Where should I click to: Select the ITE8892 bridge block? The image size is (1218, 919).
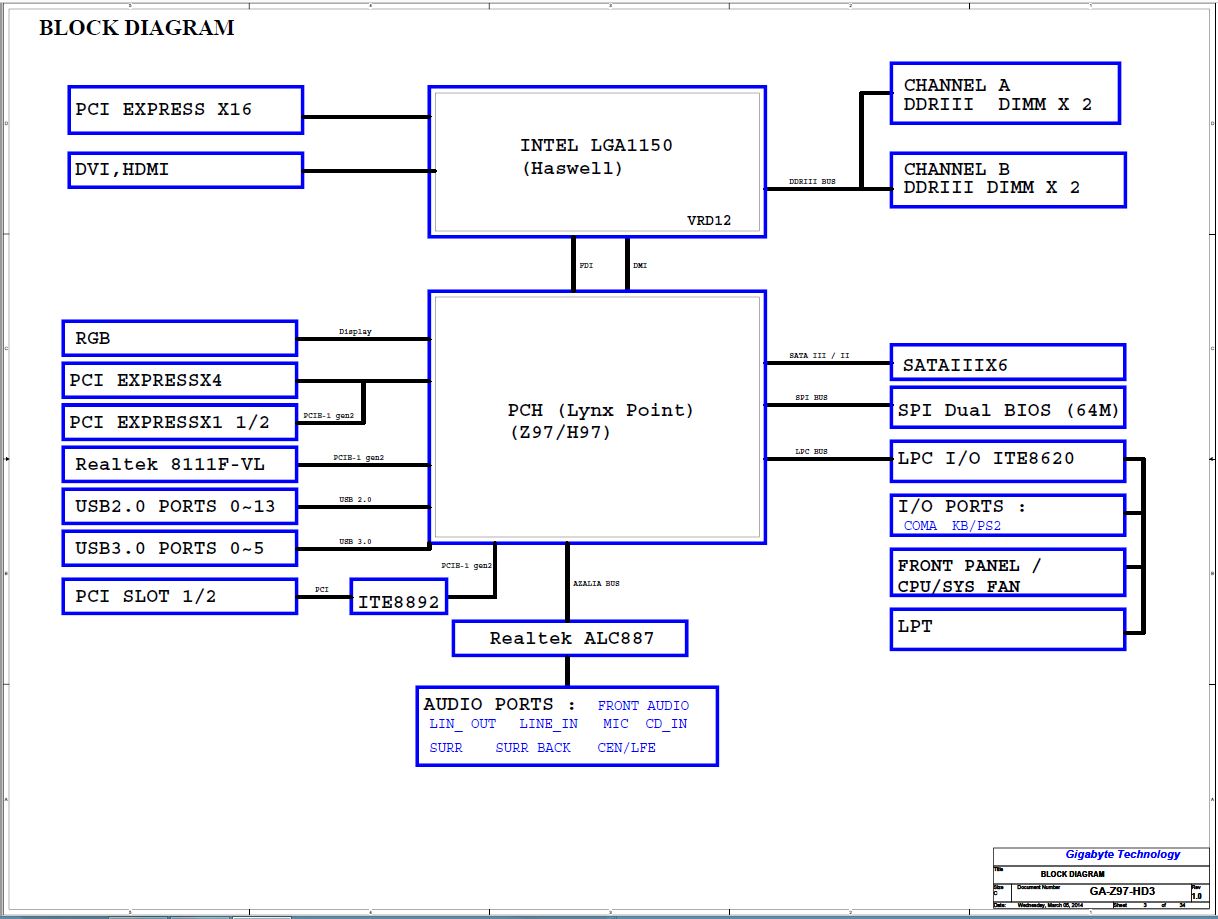tap(398, 596)
